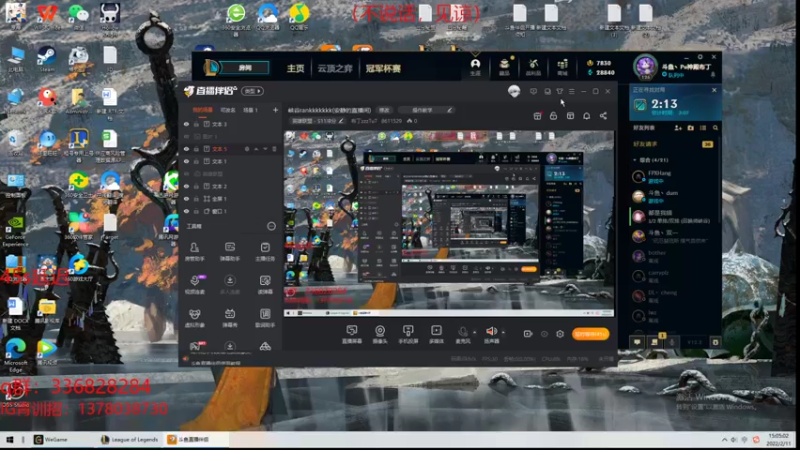Open 房管助手 tool
Viewport: 800px width, 450px height.
[x=194, y=252]
